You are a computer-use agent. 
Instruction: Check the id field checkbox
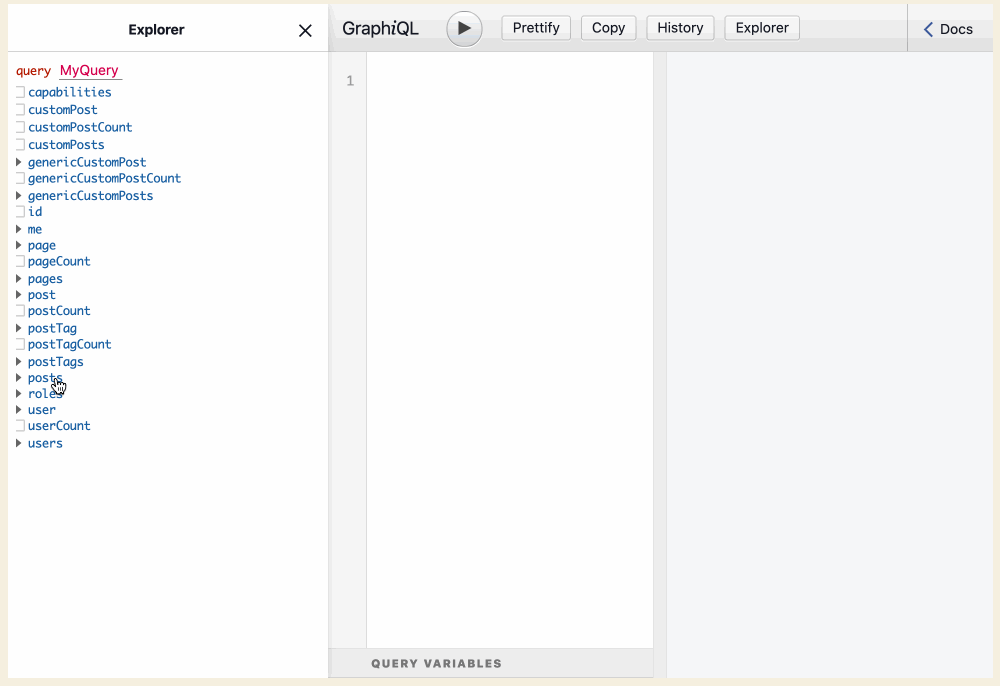click(x=20, y=212)
